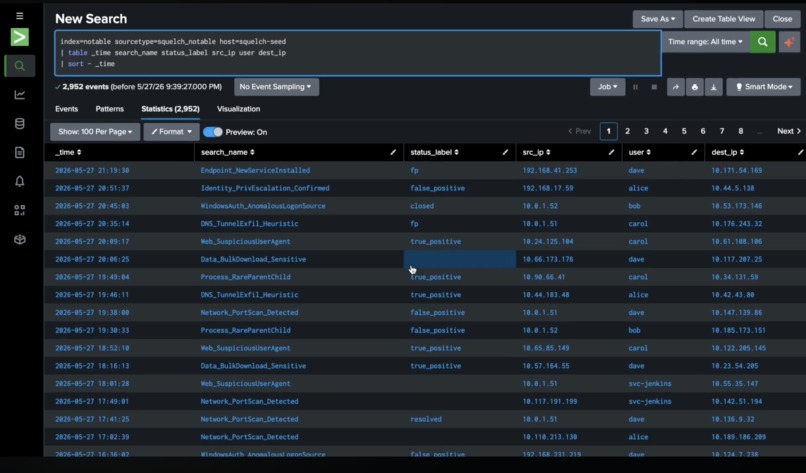806x473 pixels.
Task: Click Endpoint_NewServiceInstalled search name
Action: (255, 170)
